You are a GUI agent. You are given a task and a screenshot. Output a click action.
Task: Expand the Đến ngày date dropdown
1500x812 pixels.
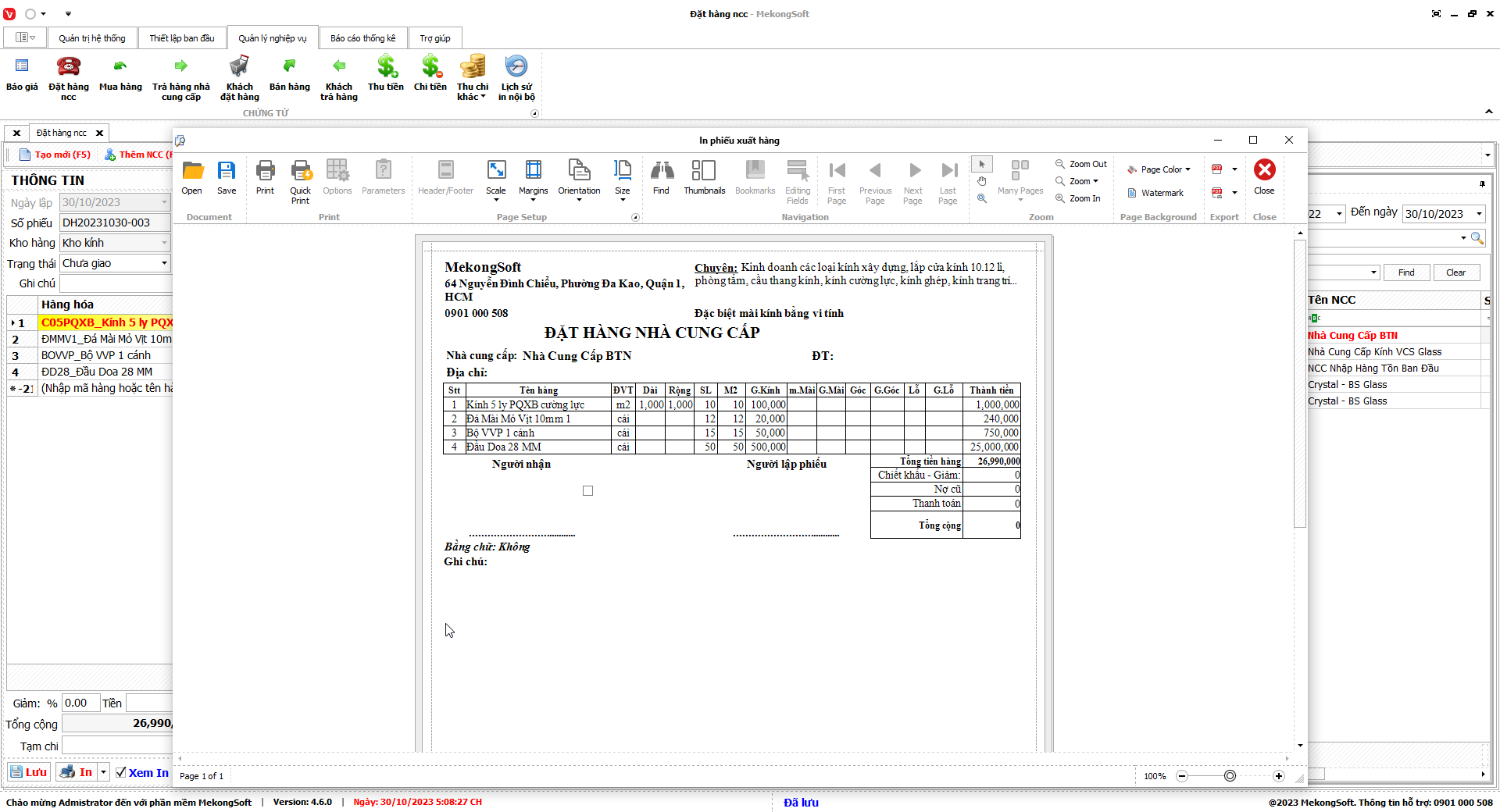1479,214
